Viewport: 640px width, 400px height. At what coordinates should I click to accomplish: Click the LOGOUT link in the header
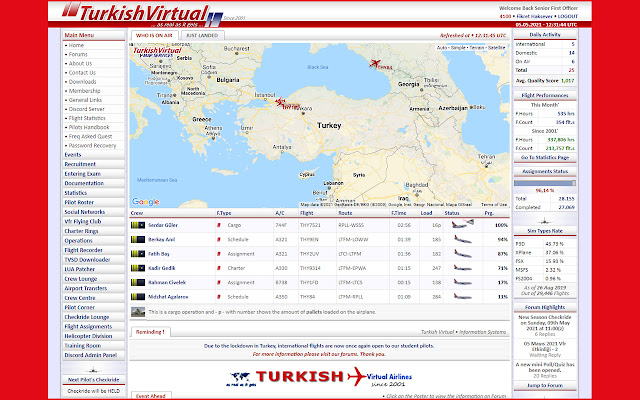point(568,16)
